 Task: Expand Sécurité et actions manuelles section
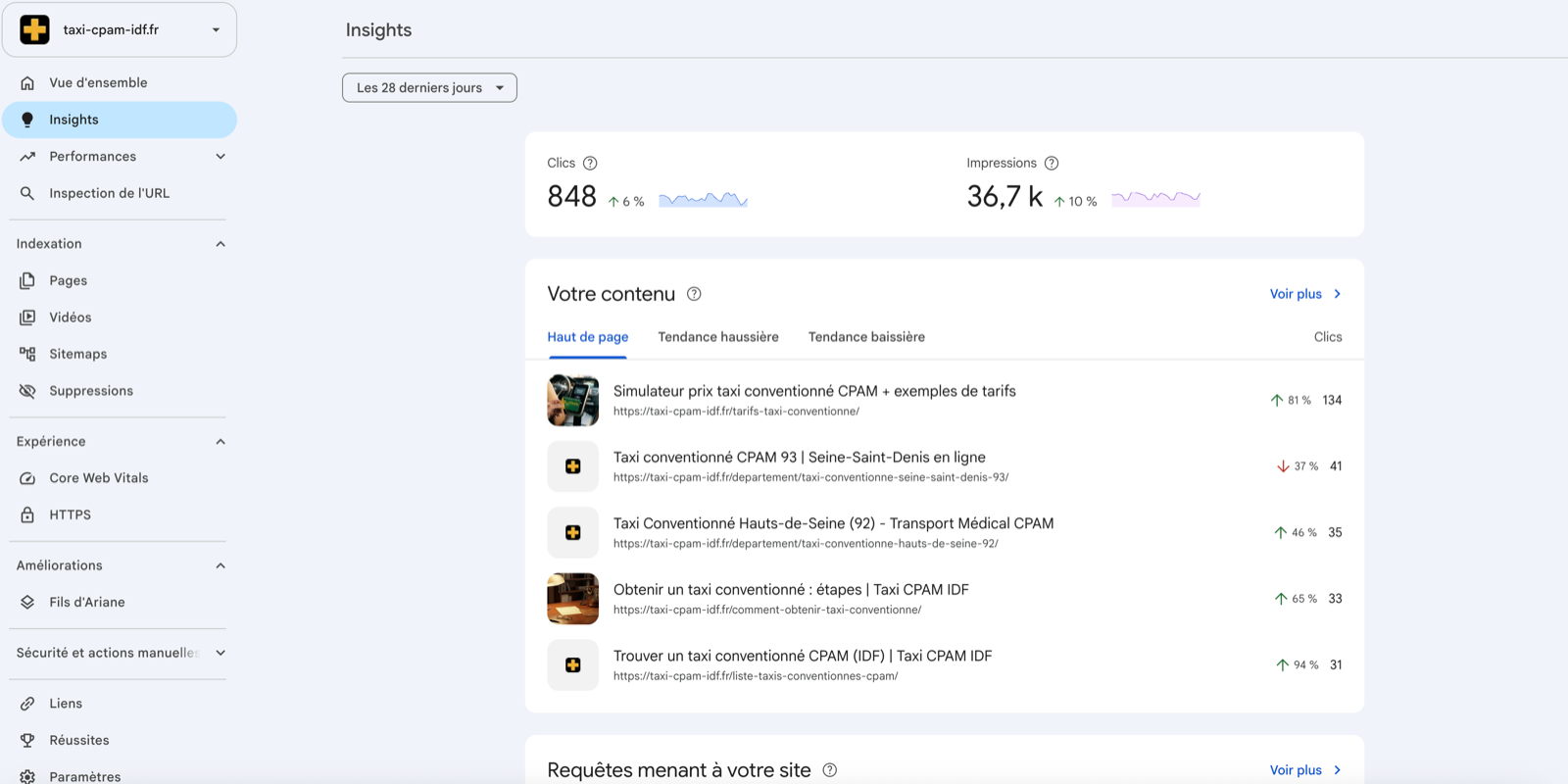click(x=220, y=653)
